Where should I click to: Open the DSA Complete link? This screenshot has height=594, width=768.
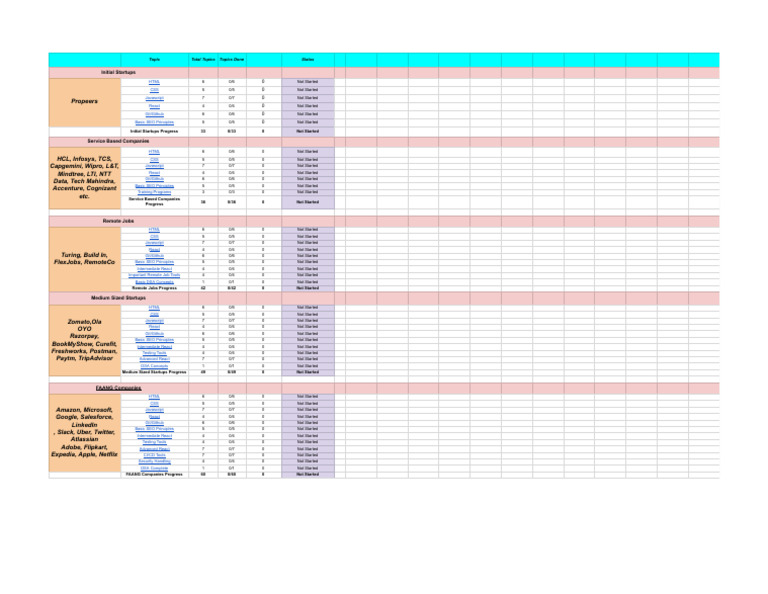coord(154,468)
